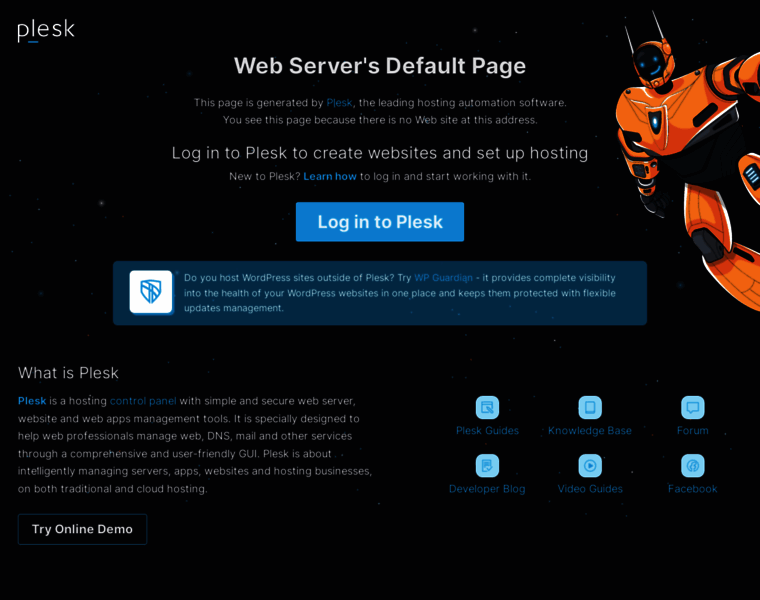Go to the Knowledge Base text link
Screen dimensions: 760x600
coord(590,431)
